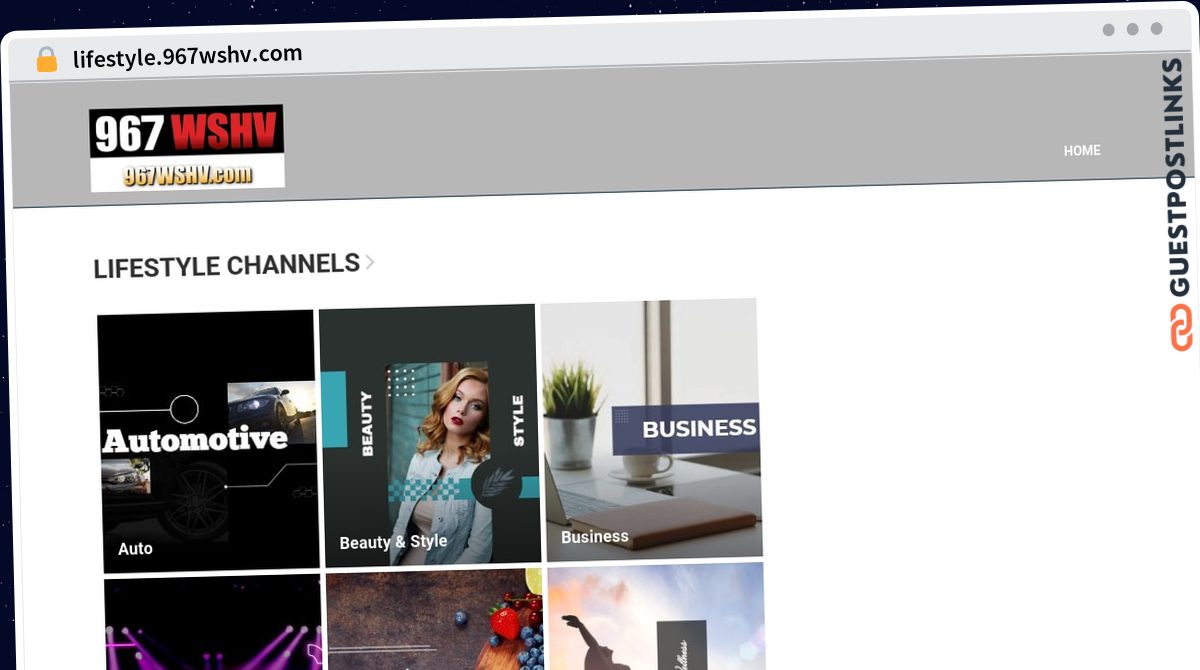Screen dimensions: 1200x670
Task: Expand the chevron after Lifestyle Channels
Action: tap(370, 262)
